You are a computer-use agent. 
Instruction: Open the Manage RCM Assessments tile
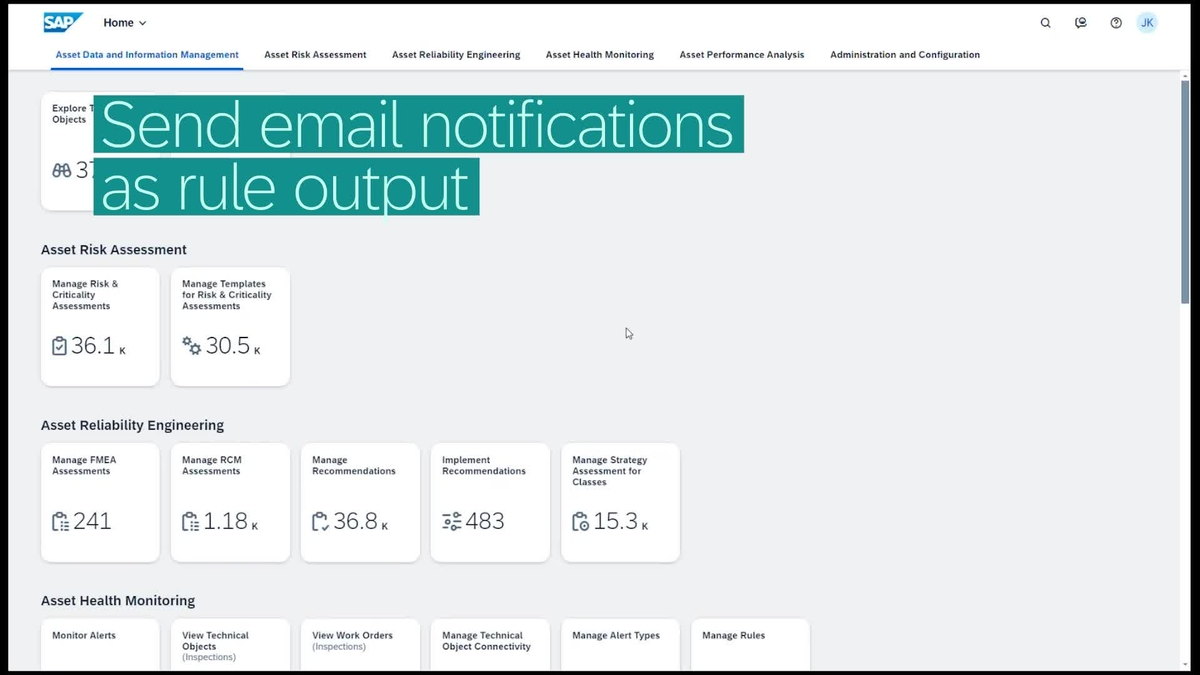click(x=230, y=502)
